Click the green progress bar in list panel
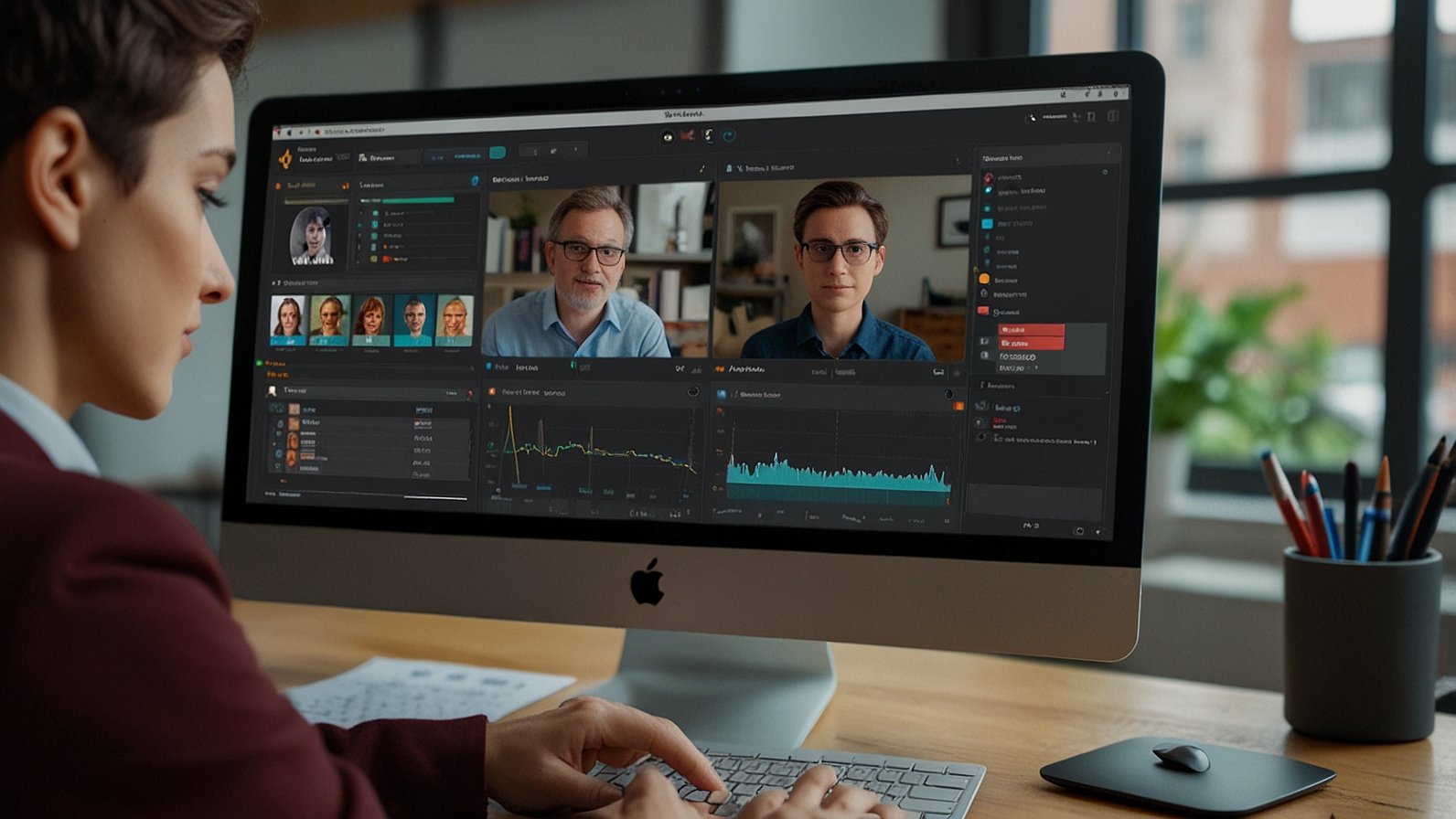 pyautogui.click(x=418, y=200)
